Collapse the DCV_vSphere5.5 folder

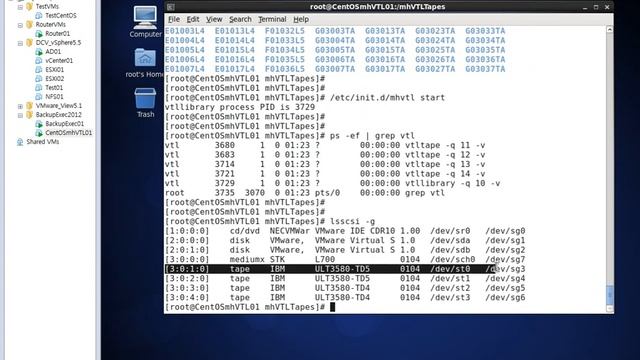[20, 43]
